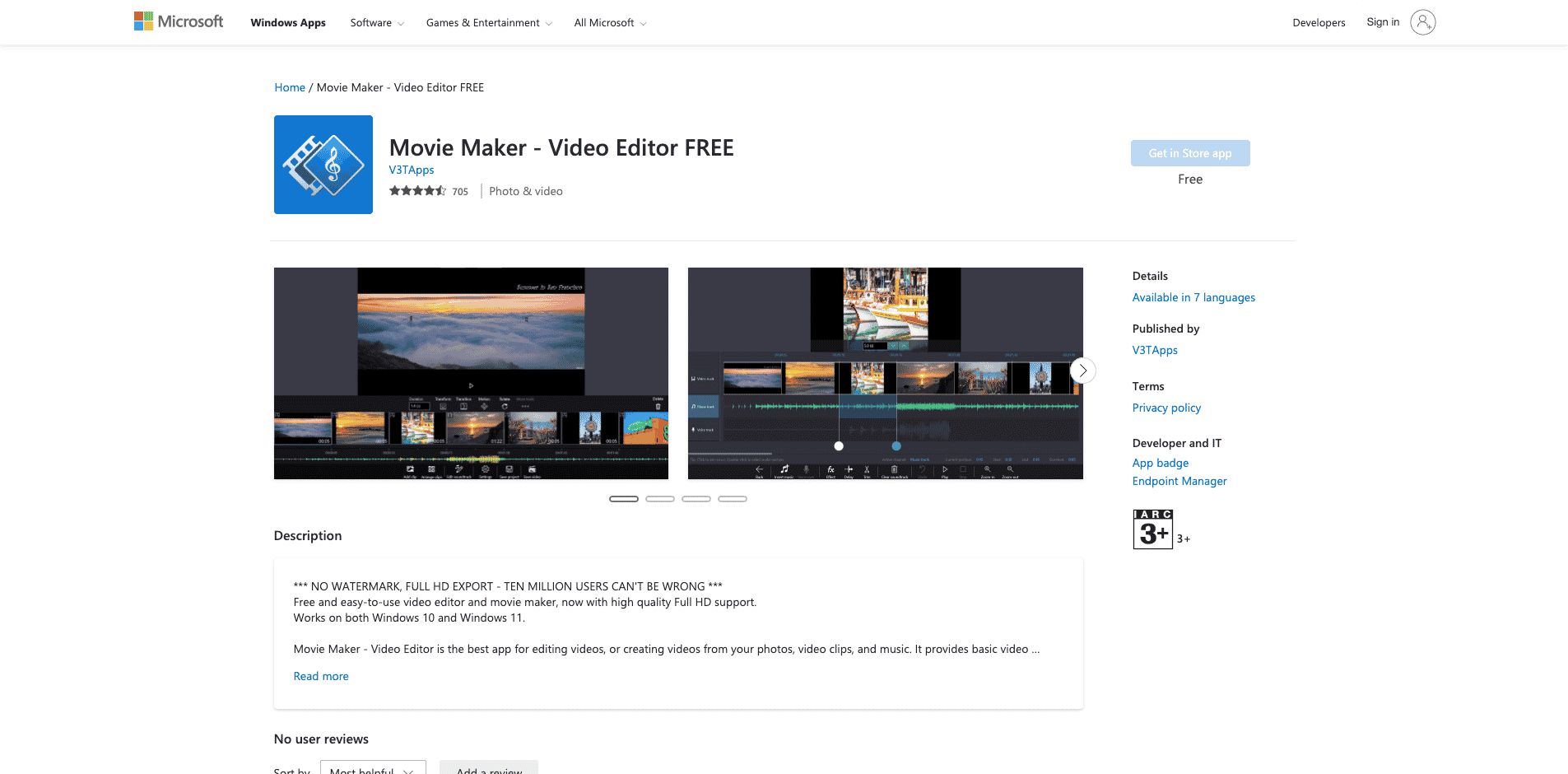
Task: Select the fourth carousel indicator
Action: [733, 499]
